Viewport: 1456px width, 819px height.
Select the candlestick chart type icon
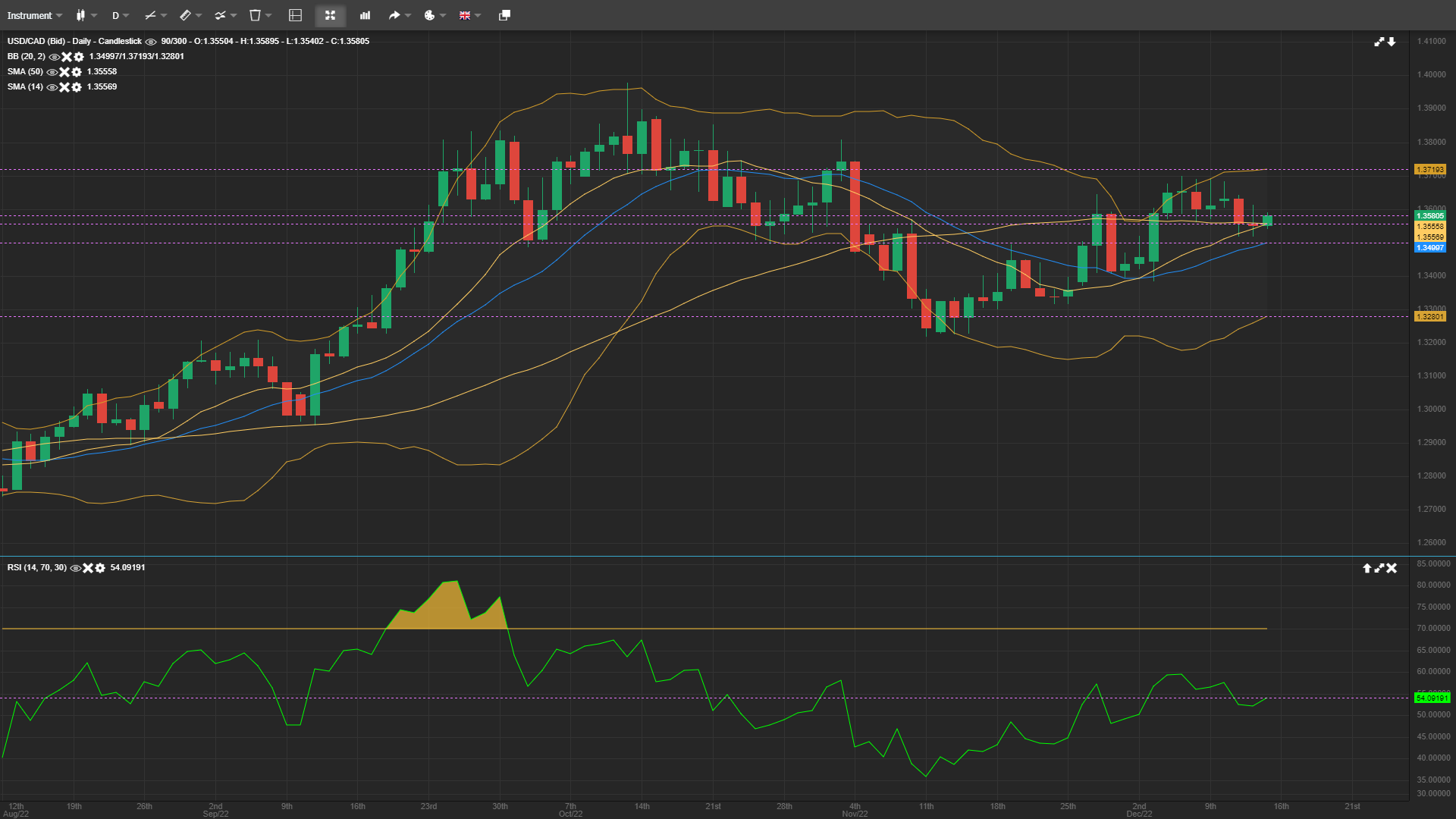pos(81,15)
